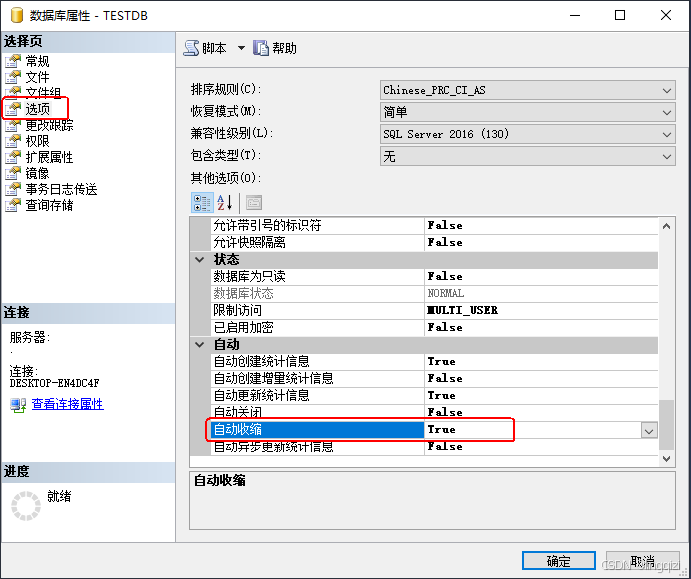
Task: Select the 文件组 page icon
Action: point(13,93)
